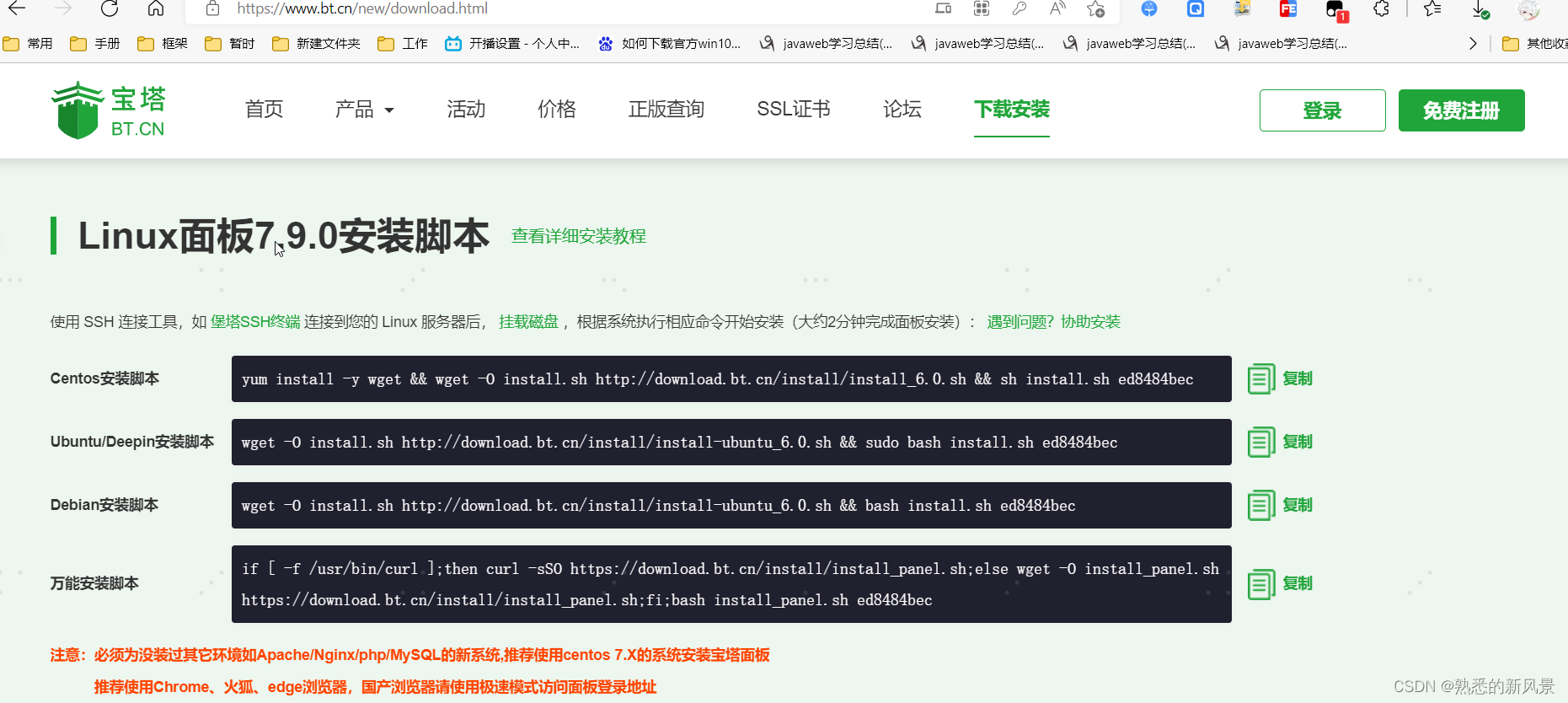Click the browser refresh icon
This screenshot has height=703, width=1568.
[110, 8]
